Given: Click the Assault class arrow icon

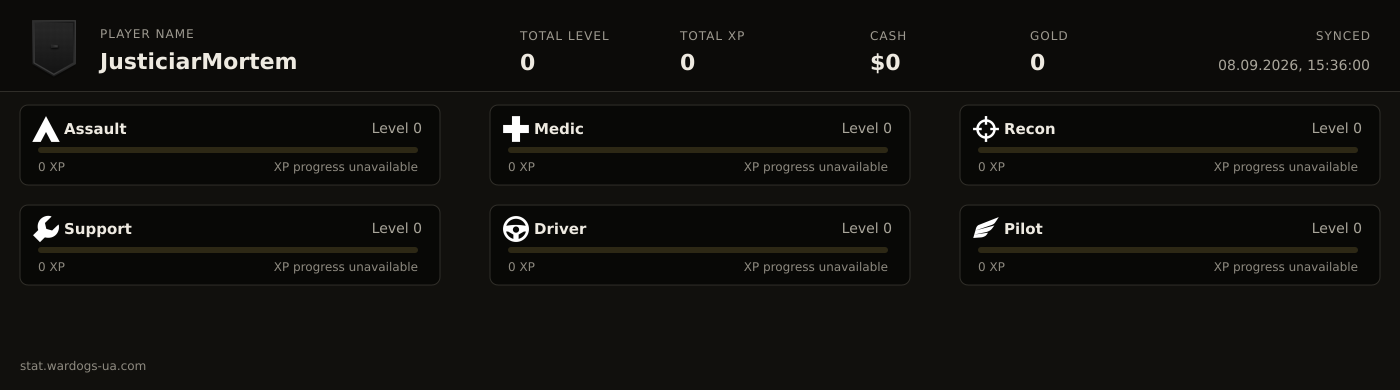Looking at the screenshot, I should tap(46, 129).
